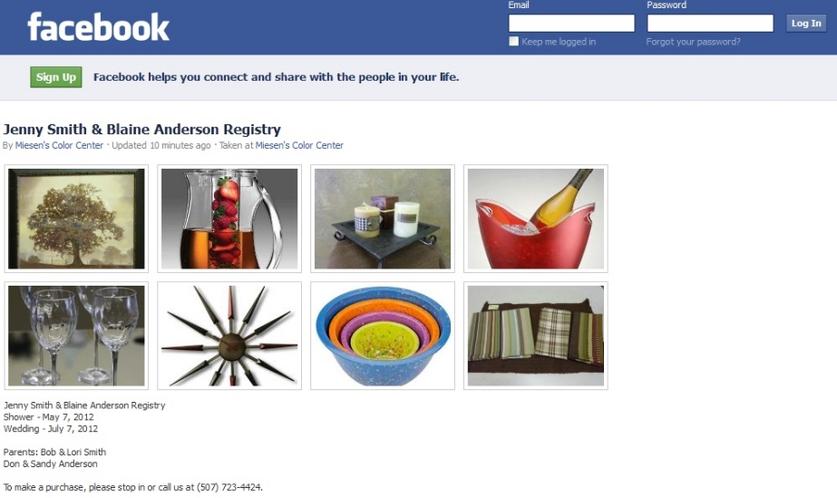Click the Email input field

tap(571, 23)
